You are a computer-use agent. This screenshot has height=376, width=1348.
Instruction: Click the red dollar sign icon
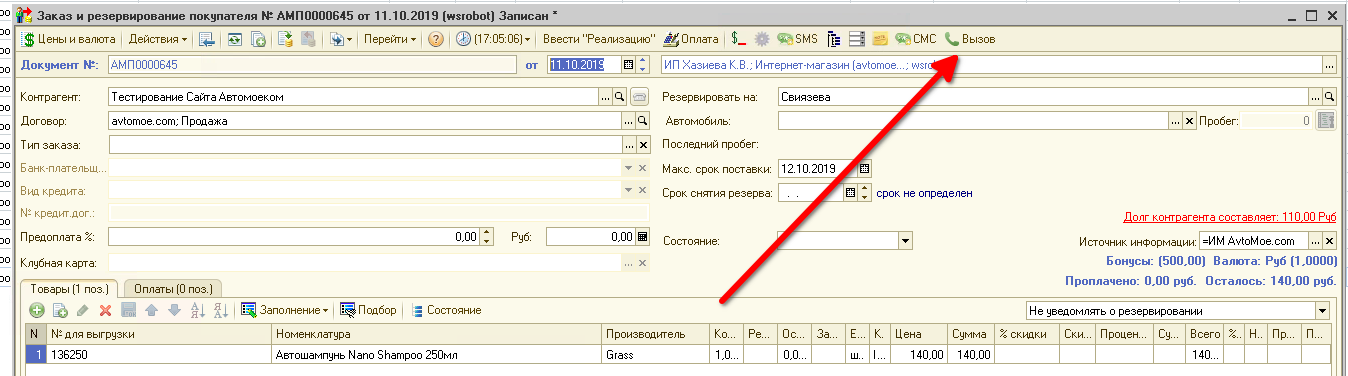coord(739,39)
